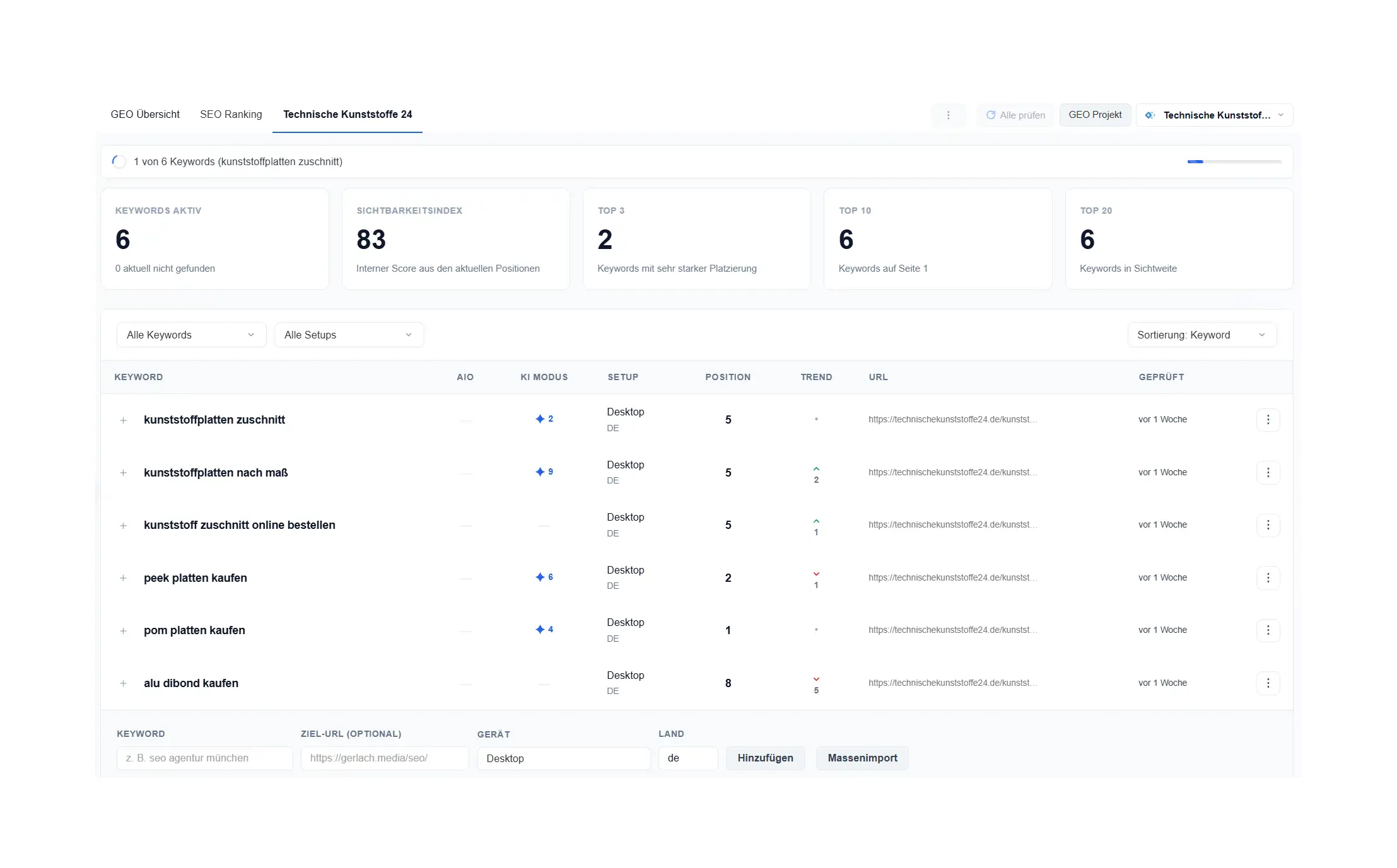
Task: Expand row alu dibond kaufen with plus
Action: point(124,684)
